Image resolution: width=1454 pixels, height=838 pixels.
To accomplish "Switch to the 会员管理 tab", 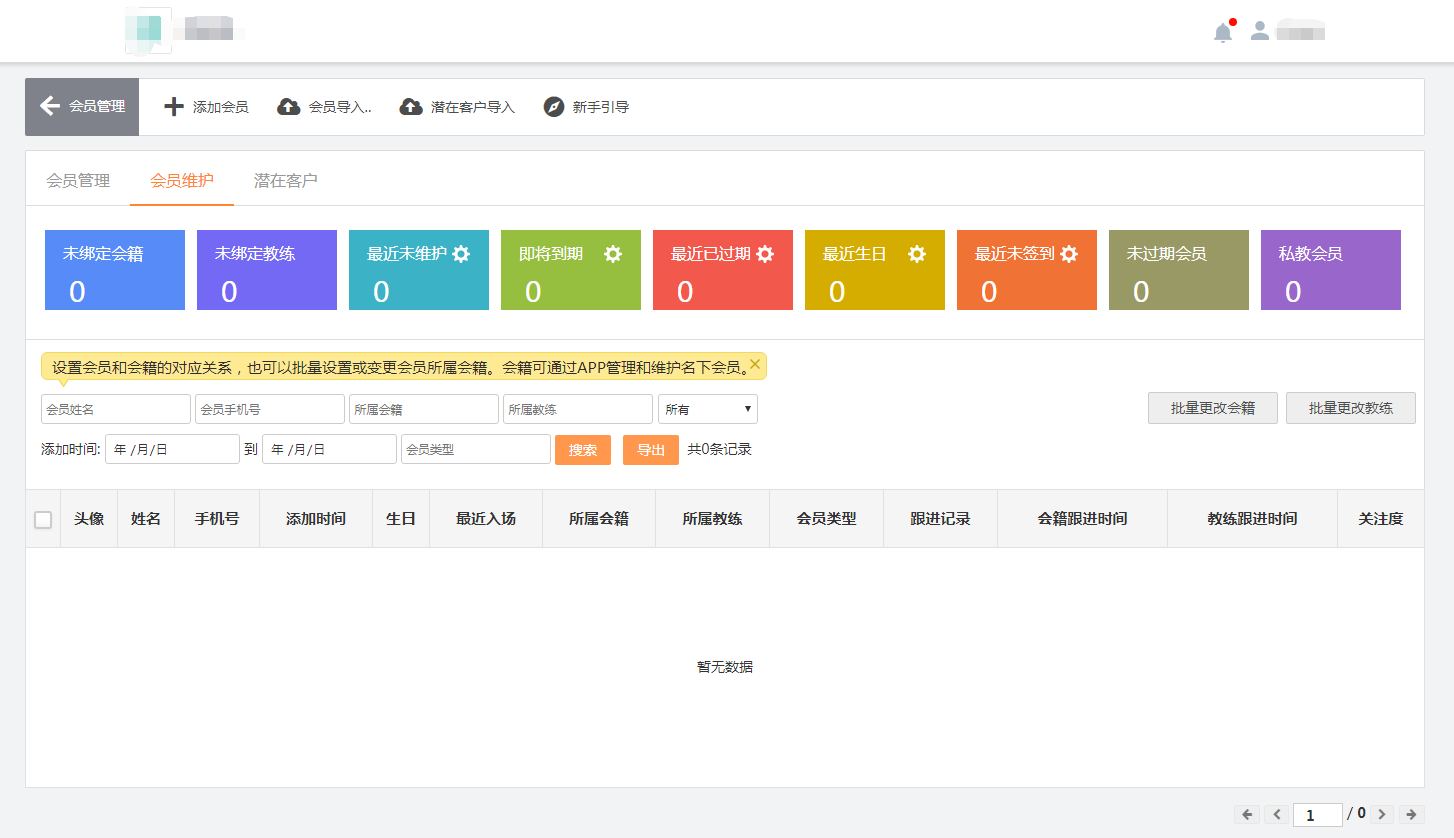I will click(79, 181).
